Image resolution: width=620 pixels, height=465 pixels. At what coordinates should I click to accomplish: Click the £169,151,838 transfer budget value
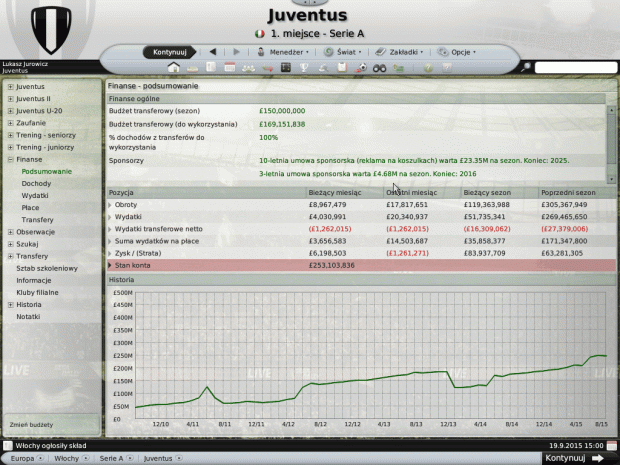[282, 124]
